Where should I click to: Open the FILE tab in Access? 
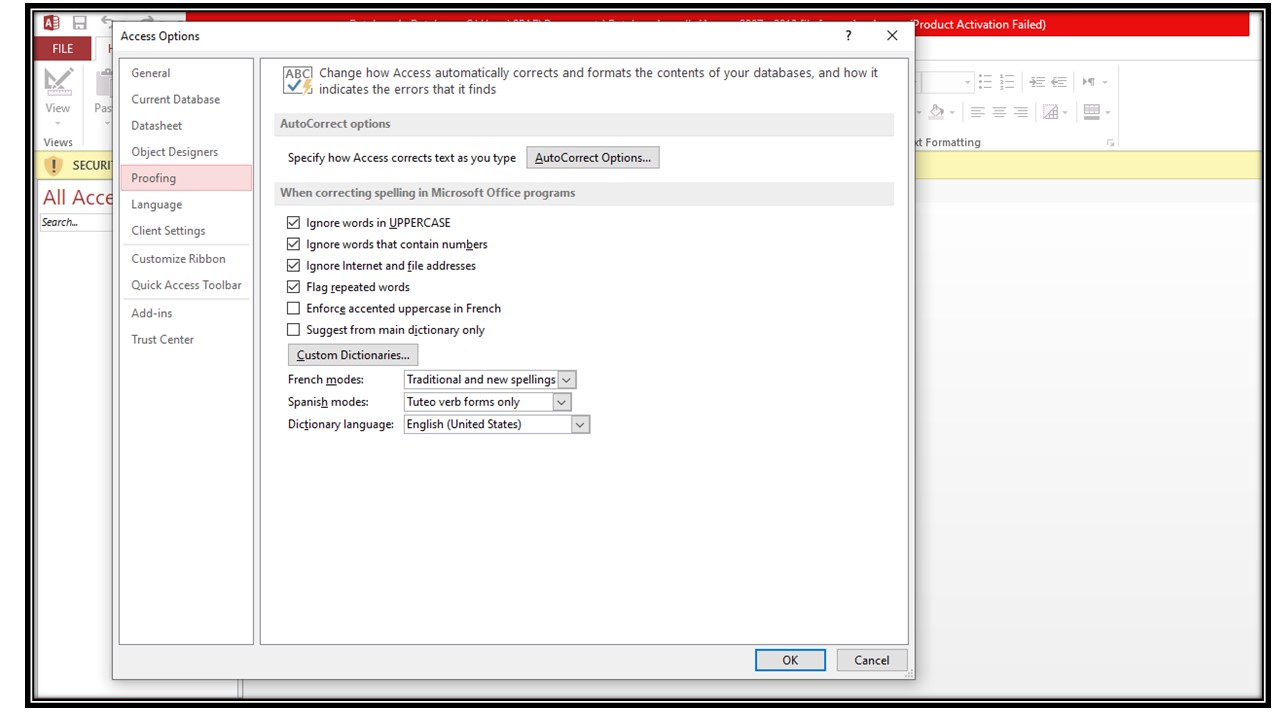[62, 48]
